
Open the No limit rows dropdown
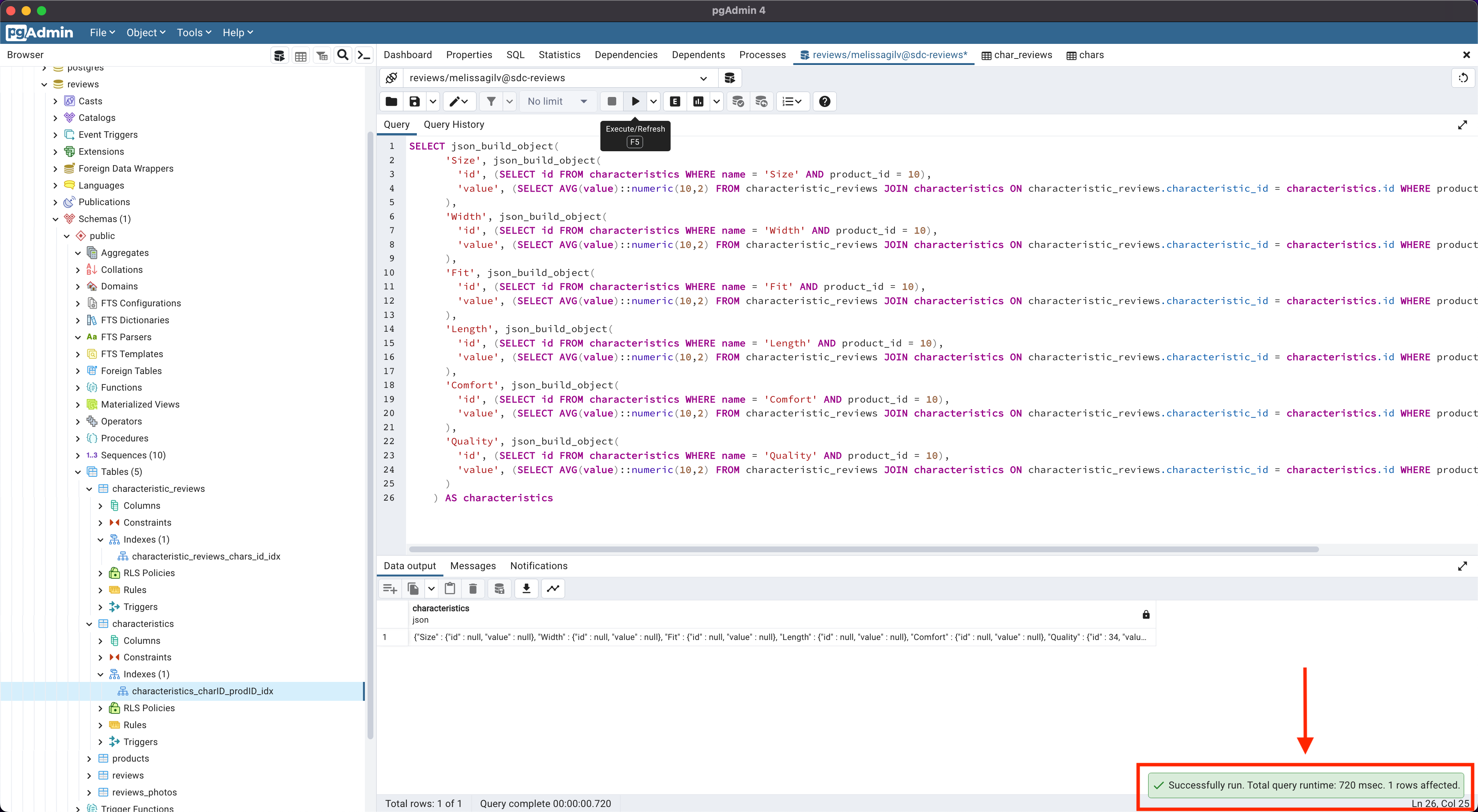pos(557,102)
